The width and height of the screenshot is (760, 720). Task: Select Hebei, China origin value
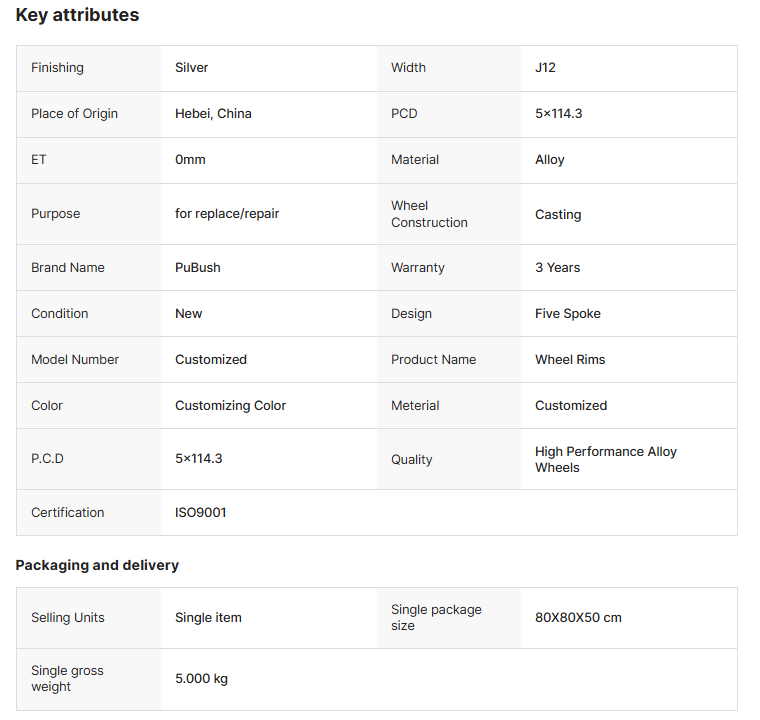(x=213, y=114)
